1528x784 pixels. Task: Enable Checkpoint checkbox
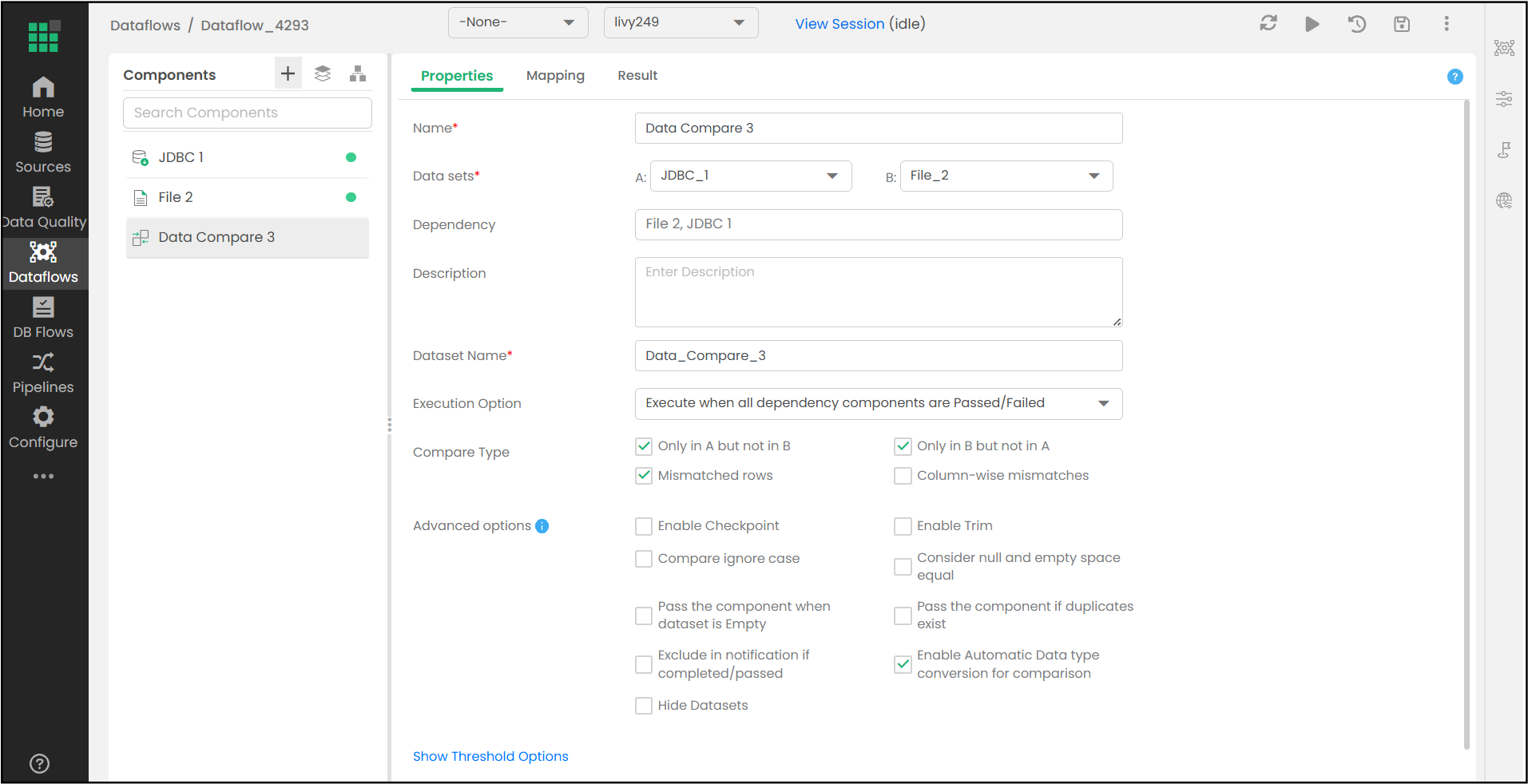point(644,526)
